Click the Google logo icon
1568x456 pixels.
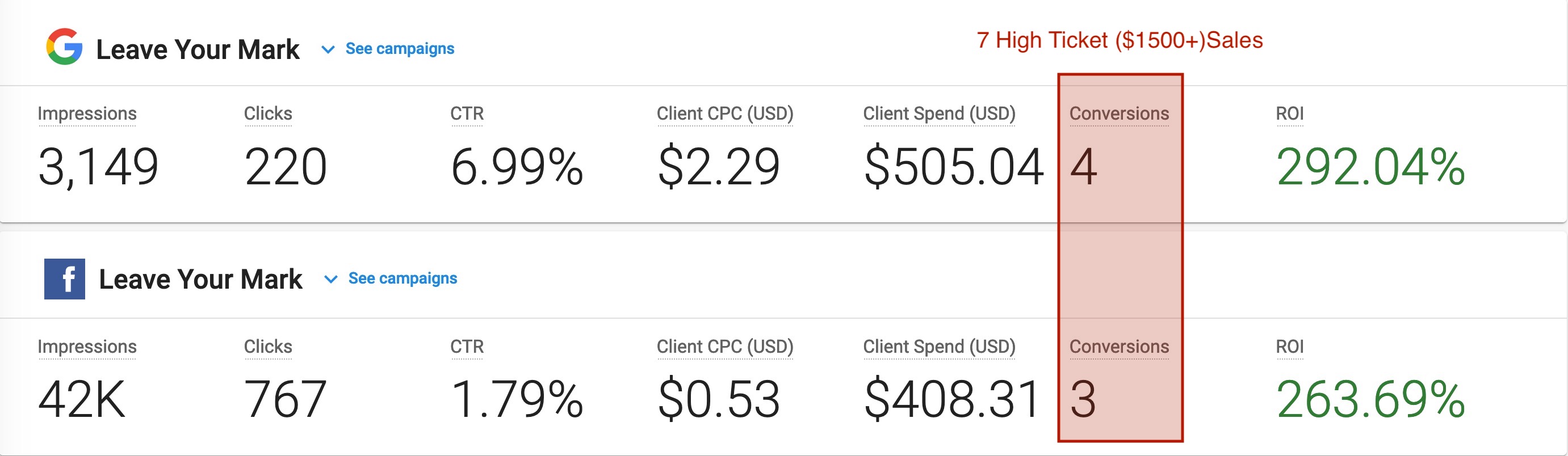tap(64, 47)
